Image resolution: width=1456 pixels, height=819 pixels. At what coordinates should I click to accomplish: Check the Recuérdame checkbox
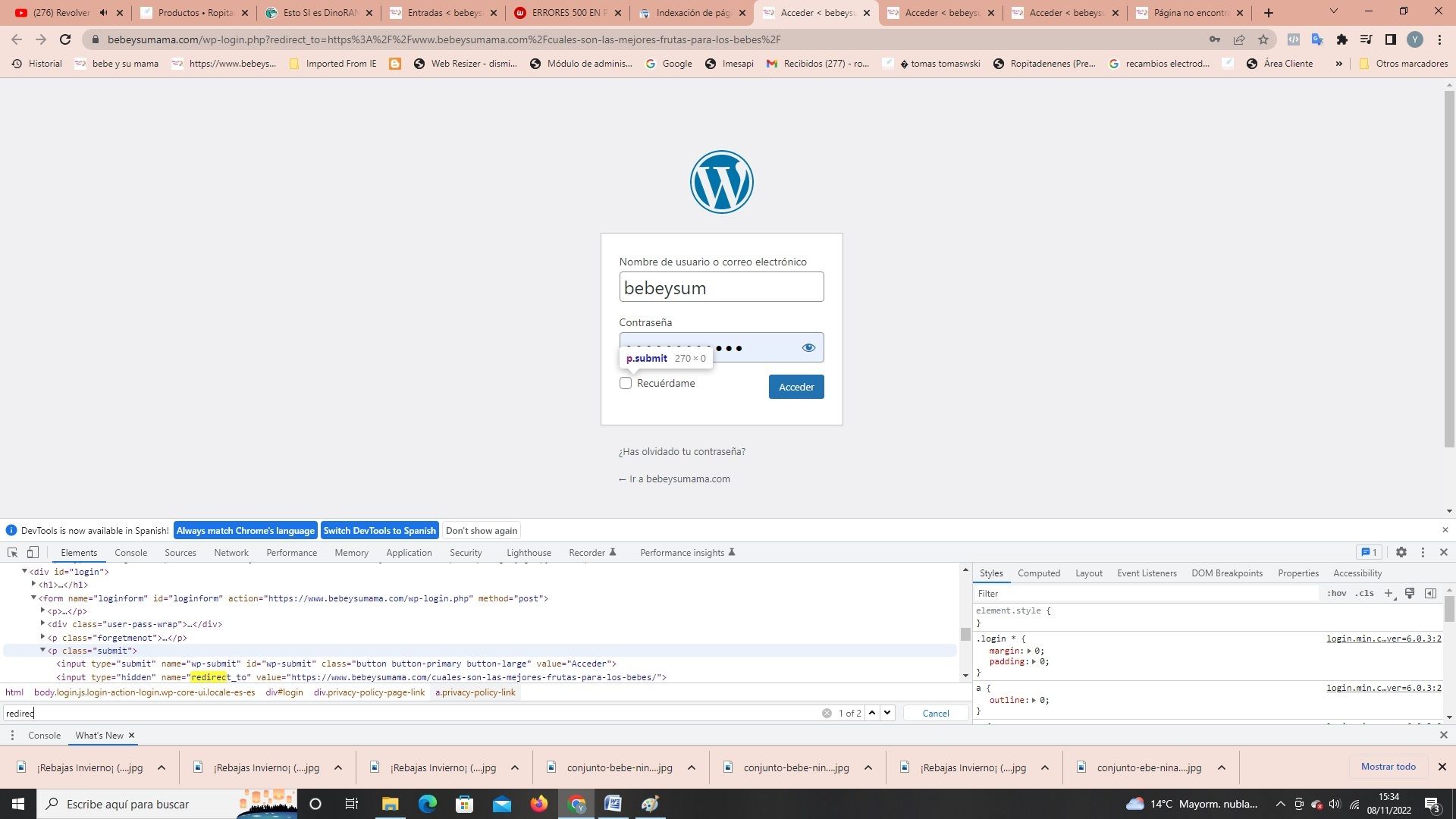tap(626, 383)
